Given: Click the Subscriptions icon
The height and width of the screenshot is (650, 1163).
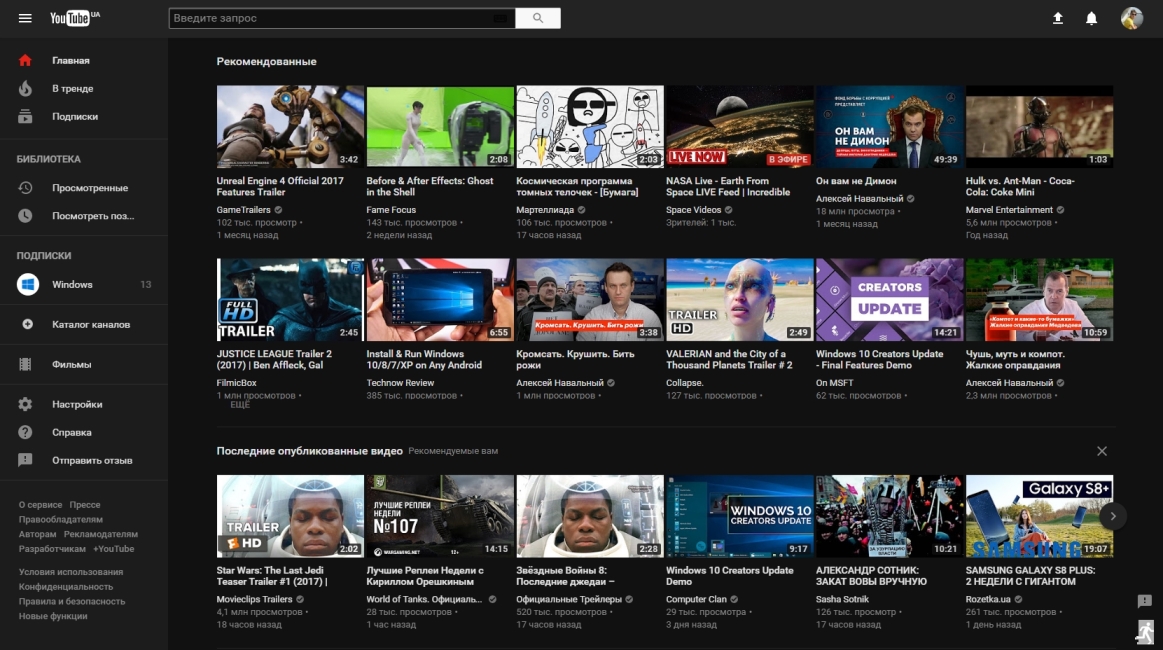Looking at the screenshot, I should point(25,116).
